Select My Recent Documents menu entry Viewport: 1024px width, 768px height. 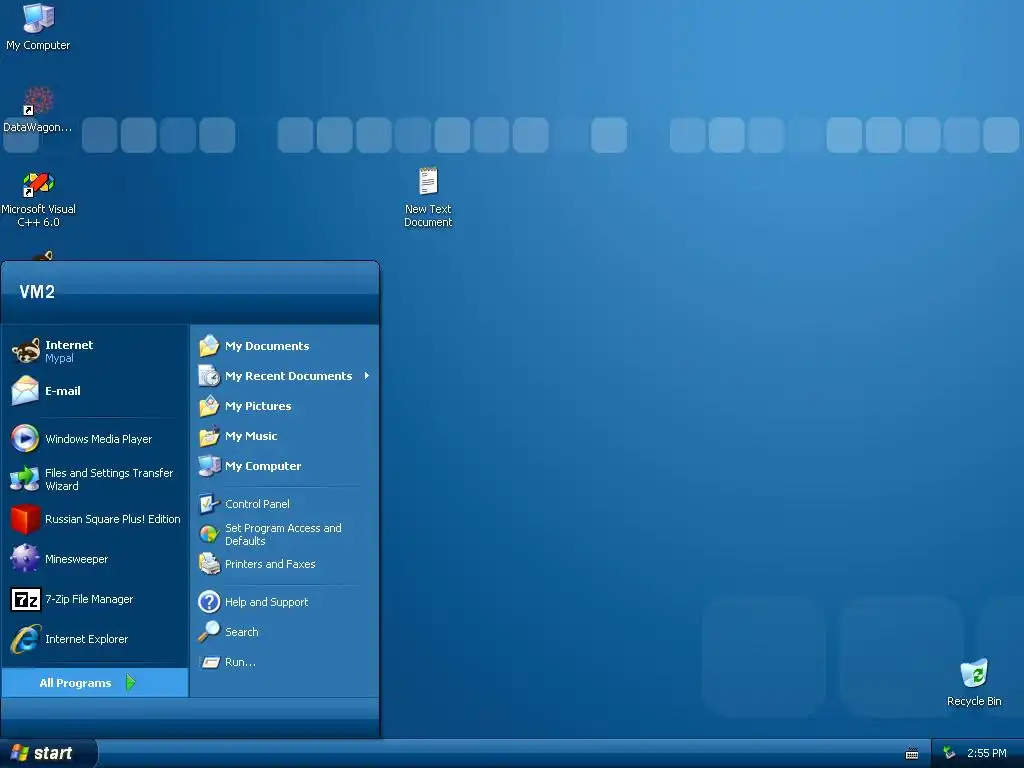(x=284, y=376)
